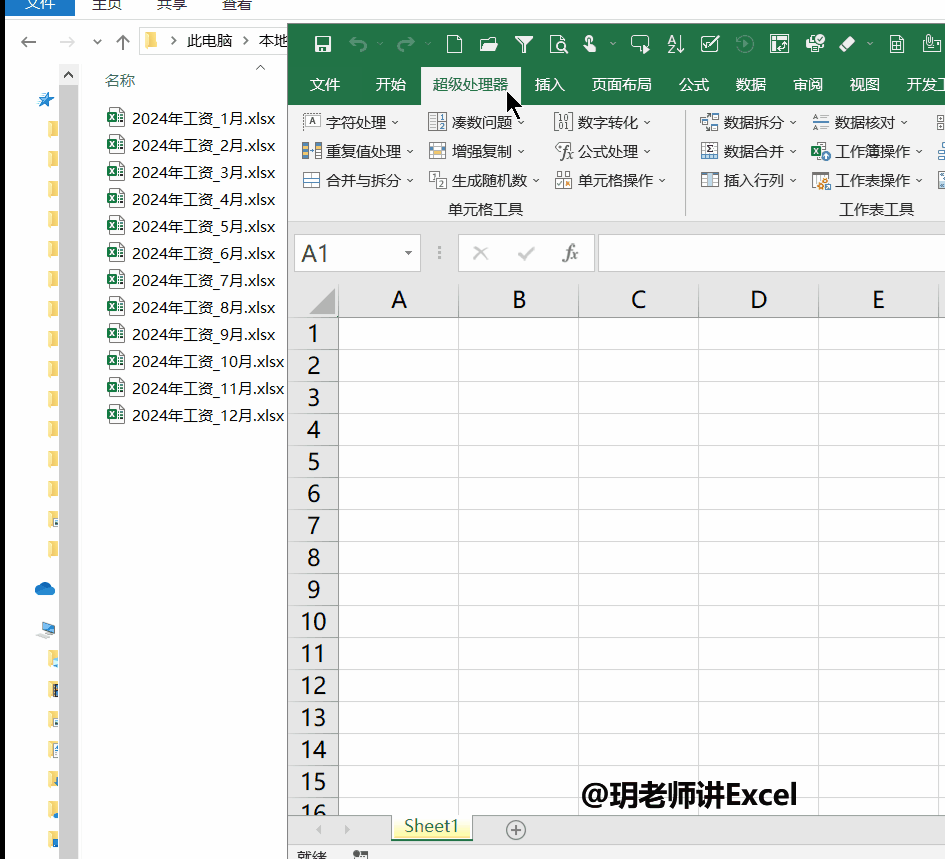Click 此电脑 in Explorer address bar

click(x=209, y=41)
